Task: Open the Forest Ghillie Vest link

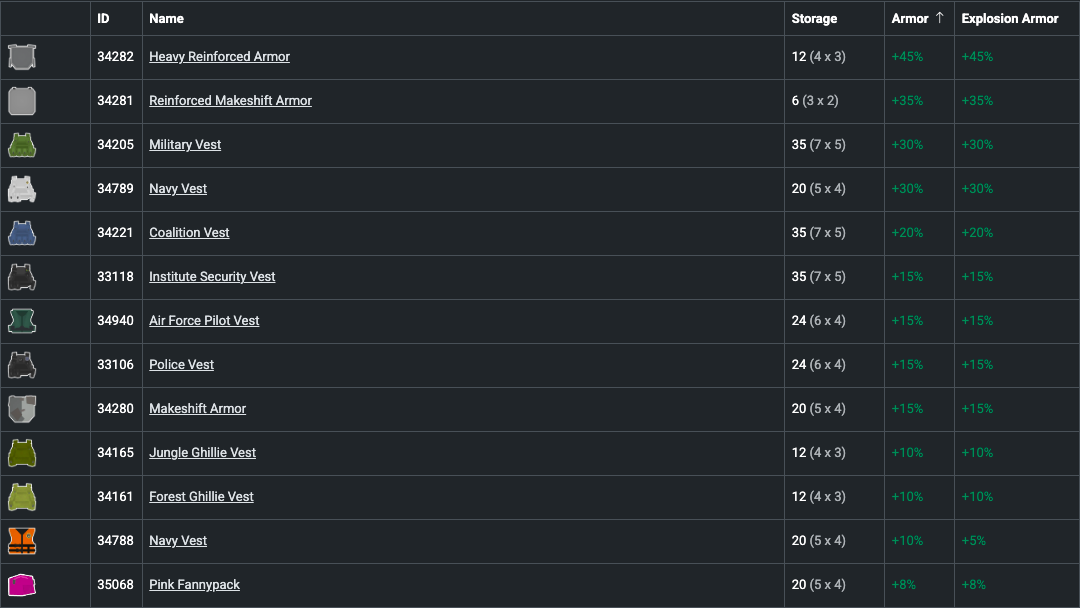Action: tap(201, 497)
